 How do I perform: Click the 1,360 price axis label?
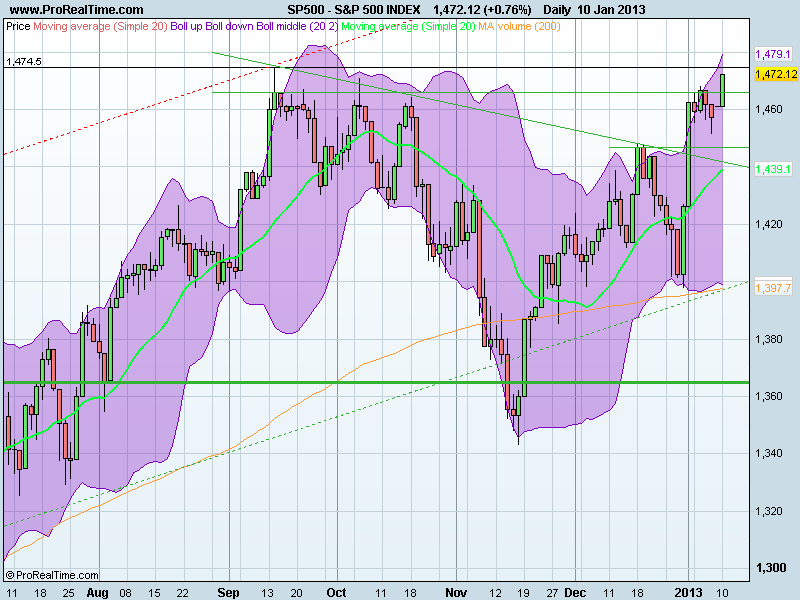769,396
